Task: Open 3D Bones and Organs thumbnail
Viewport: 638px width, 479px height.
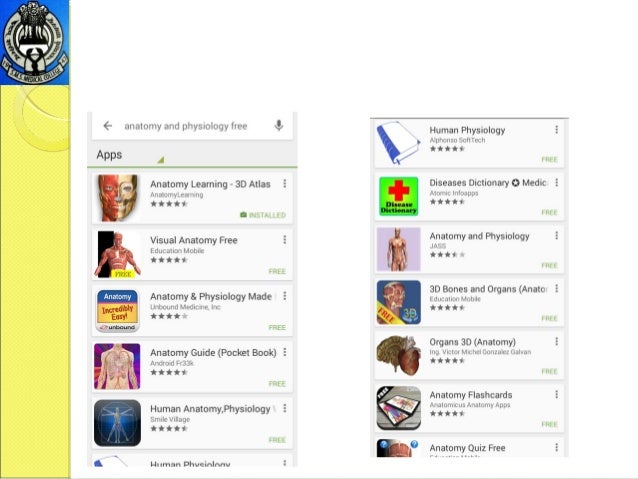Action: pyautogui.click(x=399, y=302)
